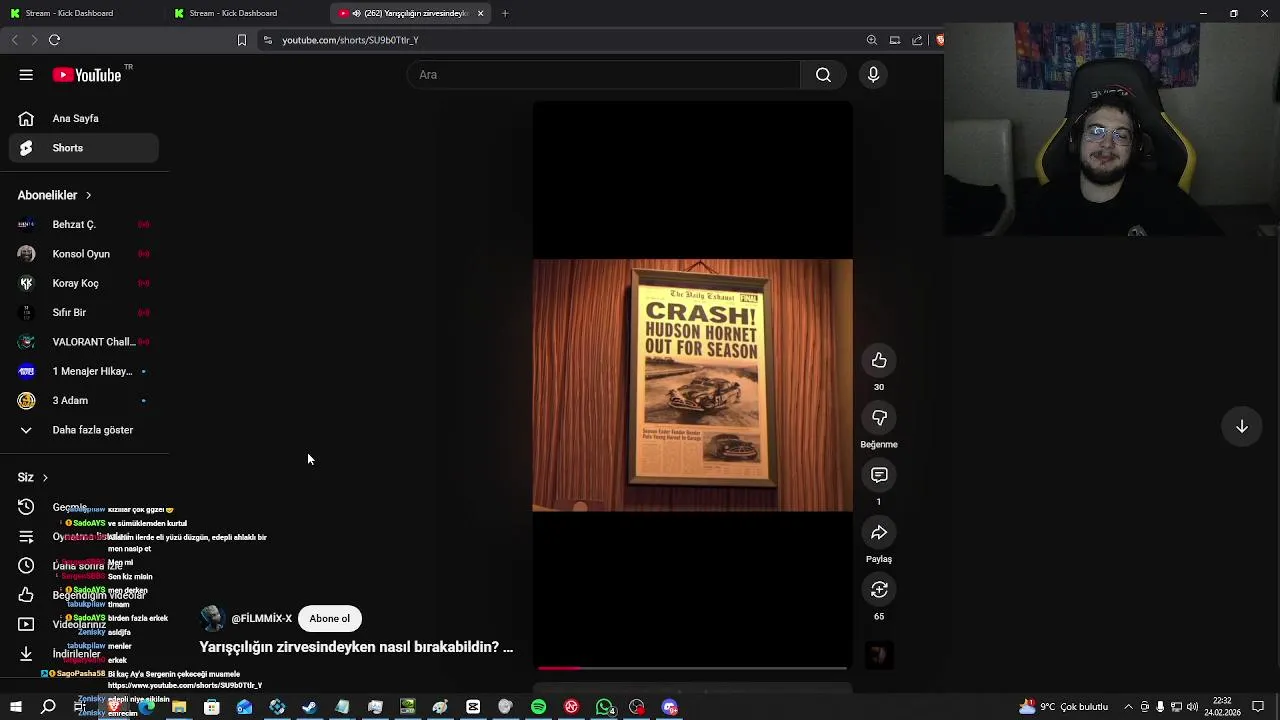Open the liked videos thumbs-up icon
The width and height of the screenshot is (1280, 720).
(x=26, y=595)
